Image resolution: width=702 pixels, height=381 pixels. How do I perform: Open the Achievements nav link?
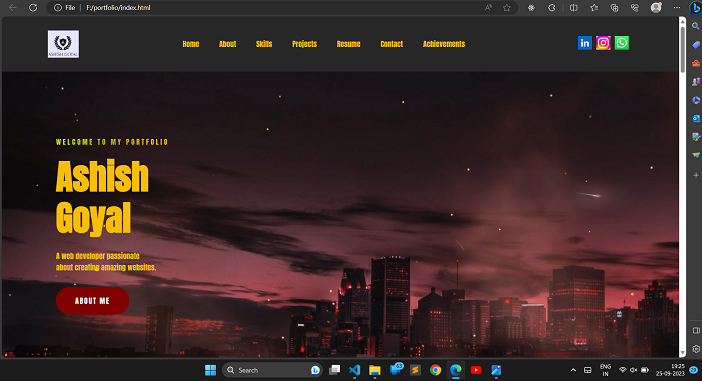click(x=444, y=44)
